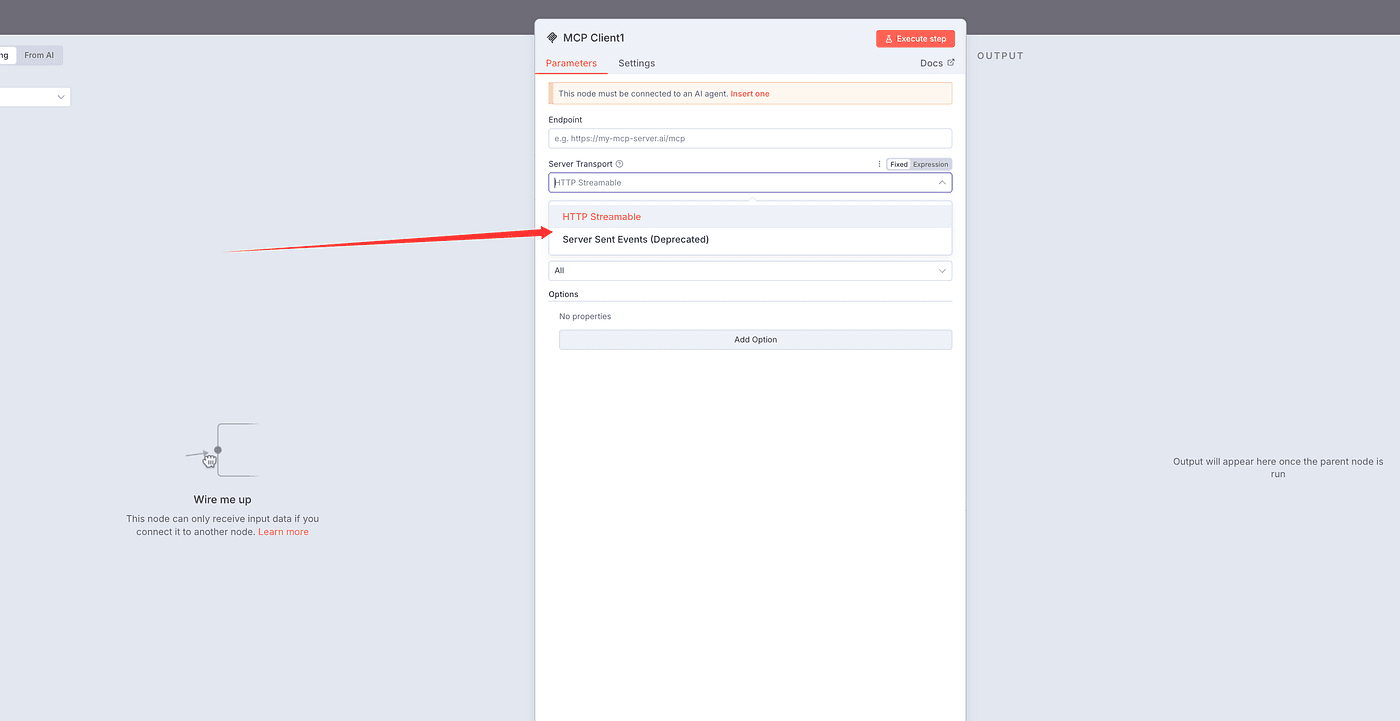
Task: Expand the All dropdown
Action: [749, 271]
